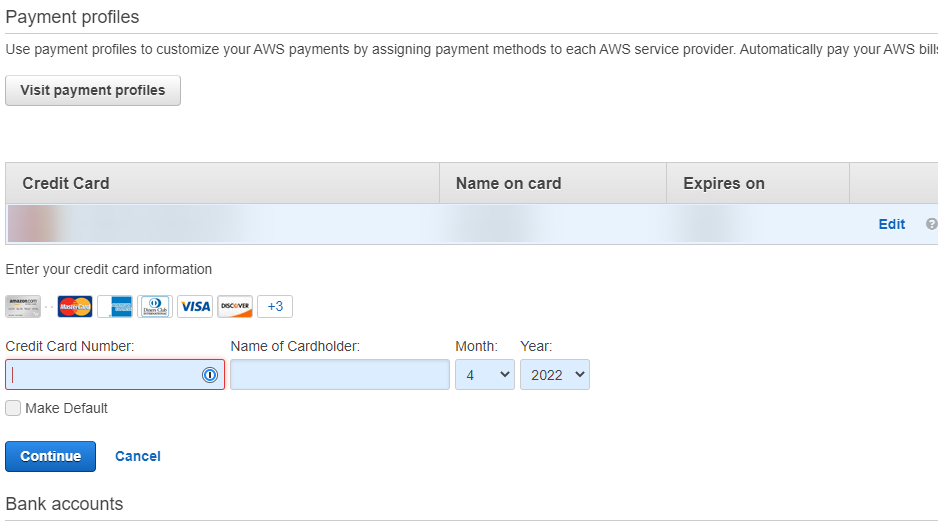938x531 pixels.
Task: Focus the Name of Cardholder field
Action: pos(340,375)
